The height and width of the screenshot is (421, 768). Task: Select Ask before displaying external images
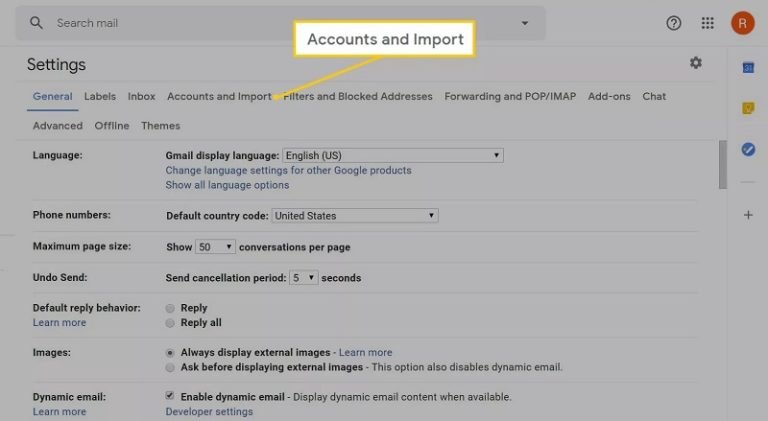170,367
